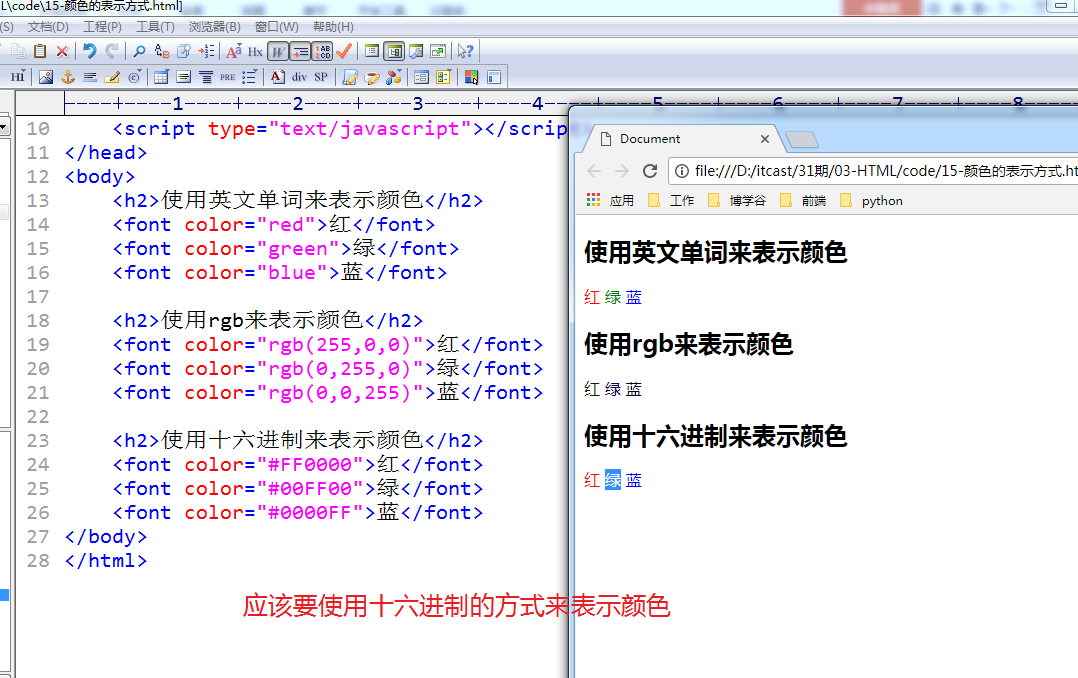The height and width of the screenshot is (678, 1078).
Task: Insert a form via form icon
Action: [421, 77]
